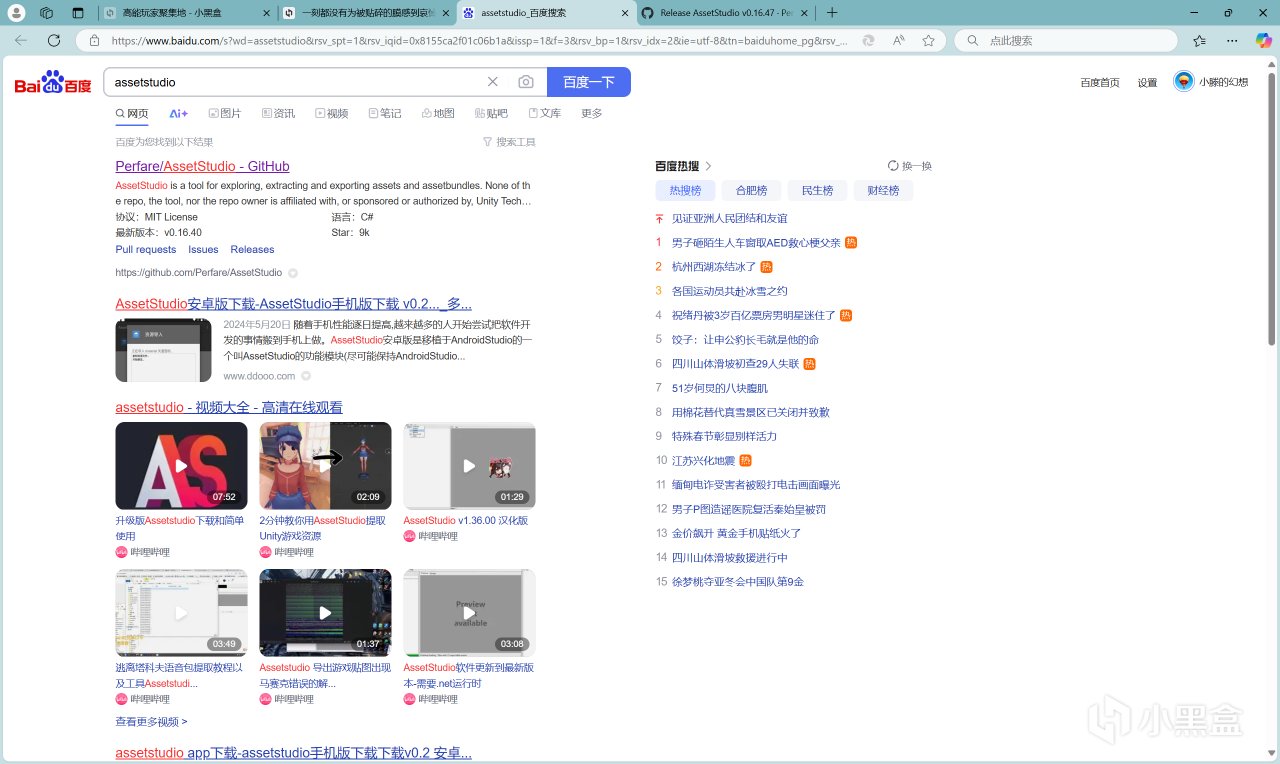Viewport: 1280px width, 764px height.
Task: View site information lock icon
Action: pos(94,41)
